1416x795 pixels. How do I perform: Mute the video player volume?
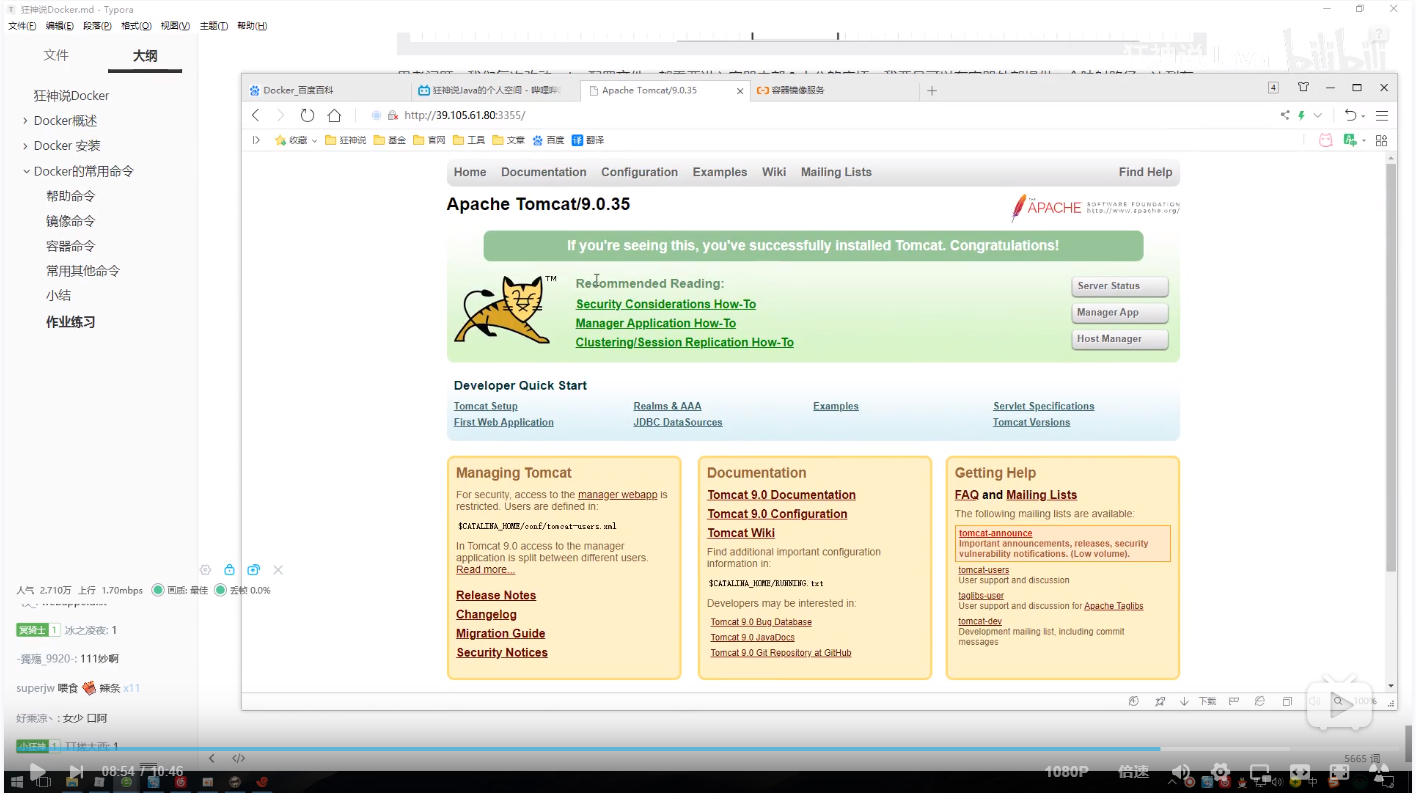click(x=1181, y=772)
